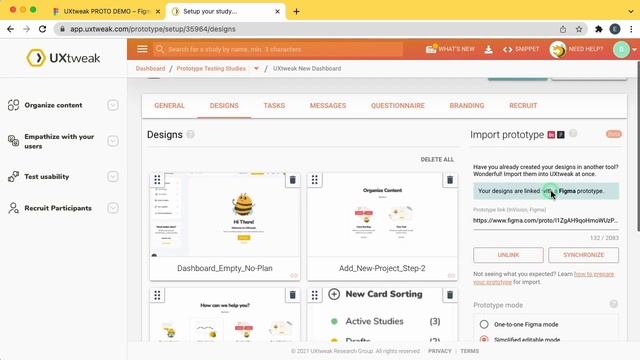640x360 pixels.
Task: Click the Unlink button
Action: 508,255
